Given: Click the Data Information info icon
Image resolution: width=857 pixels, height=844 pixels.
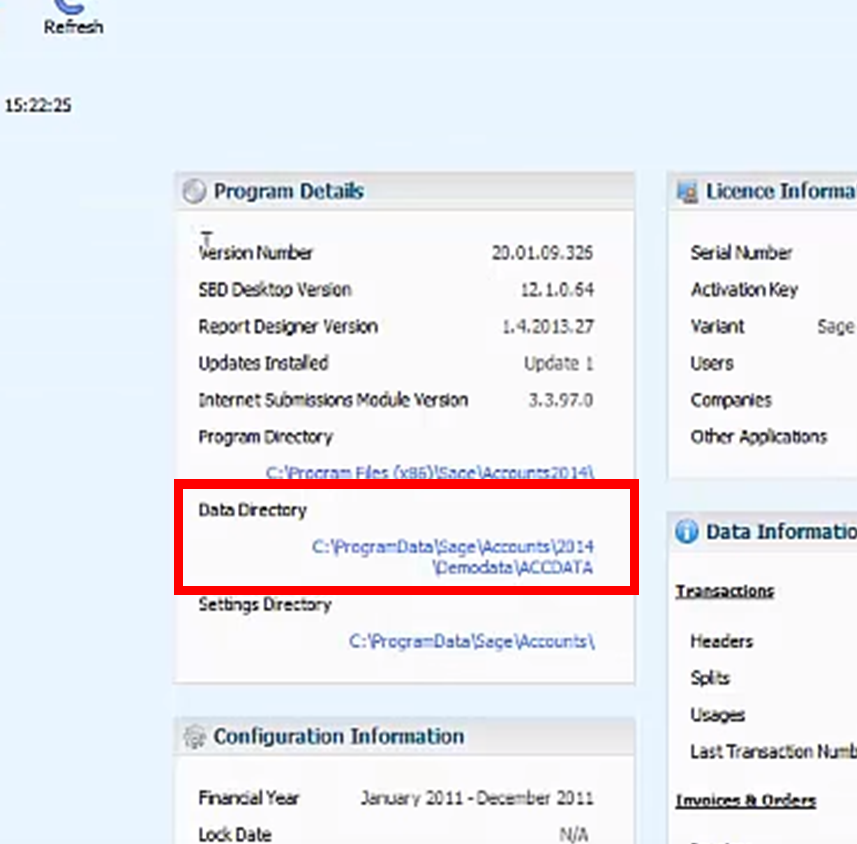Looking at the screenshot, I should pyautogui.click(x=687, y=532).
